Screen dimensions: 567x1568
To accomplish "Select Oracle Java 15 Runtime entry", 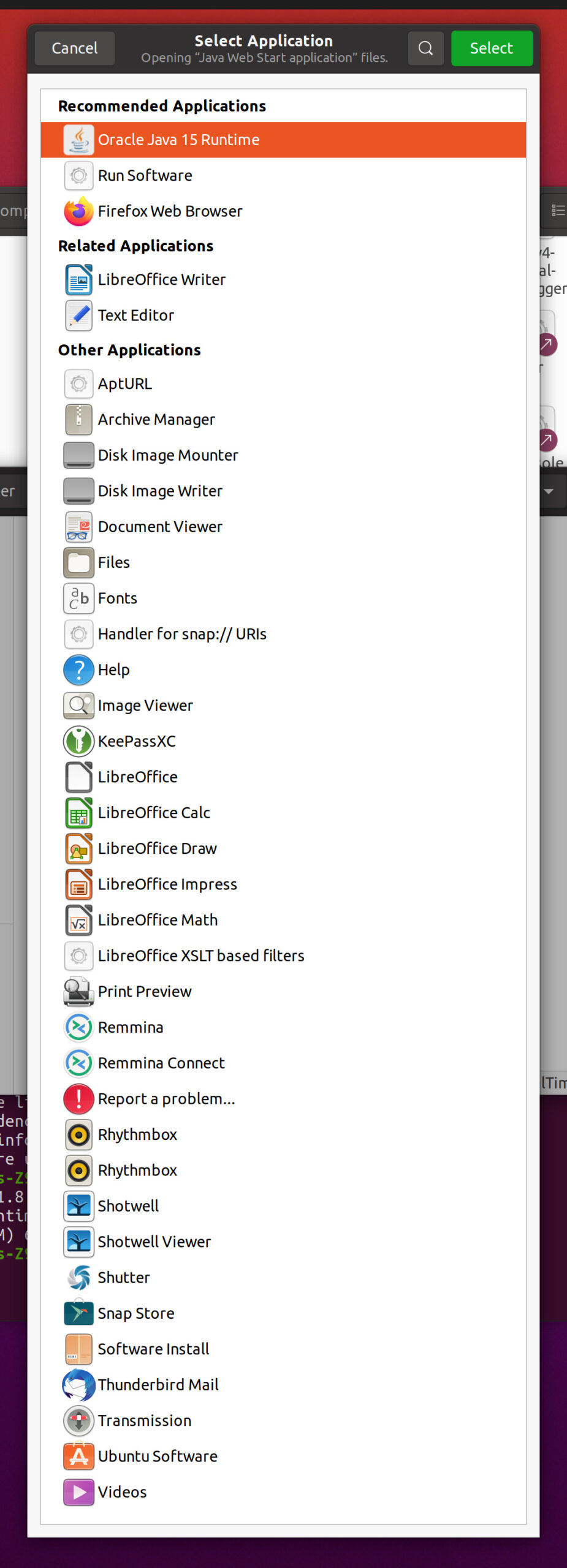I will pyautogui.click(x=178, y=140).
